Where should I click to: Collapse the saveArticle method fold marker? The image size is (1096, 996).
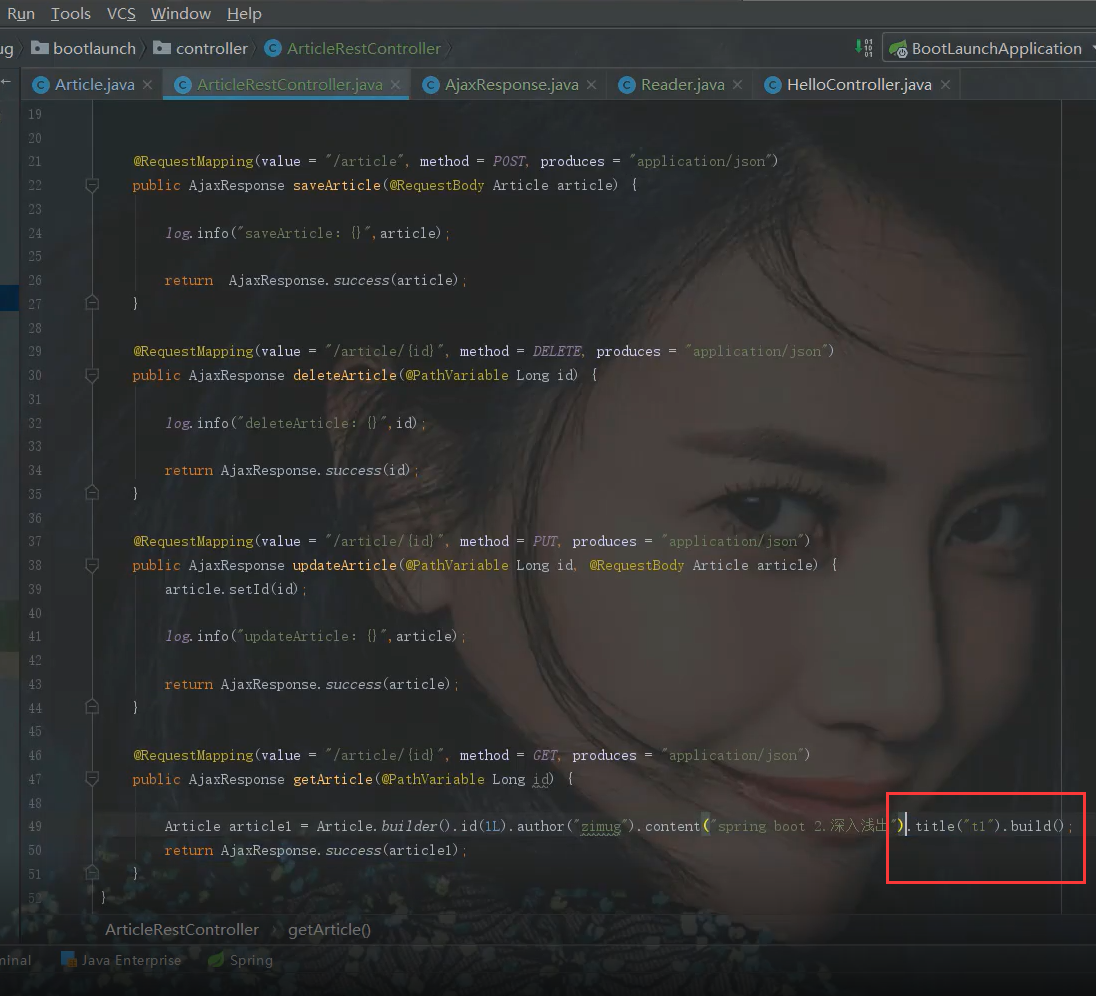(x=92, y=185)
